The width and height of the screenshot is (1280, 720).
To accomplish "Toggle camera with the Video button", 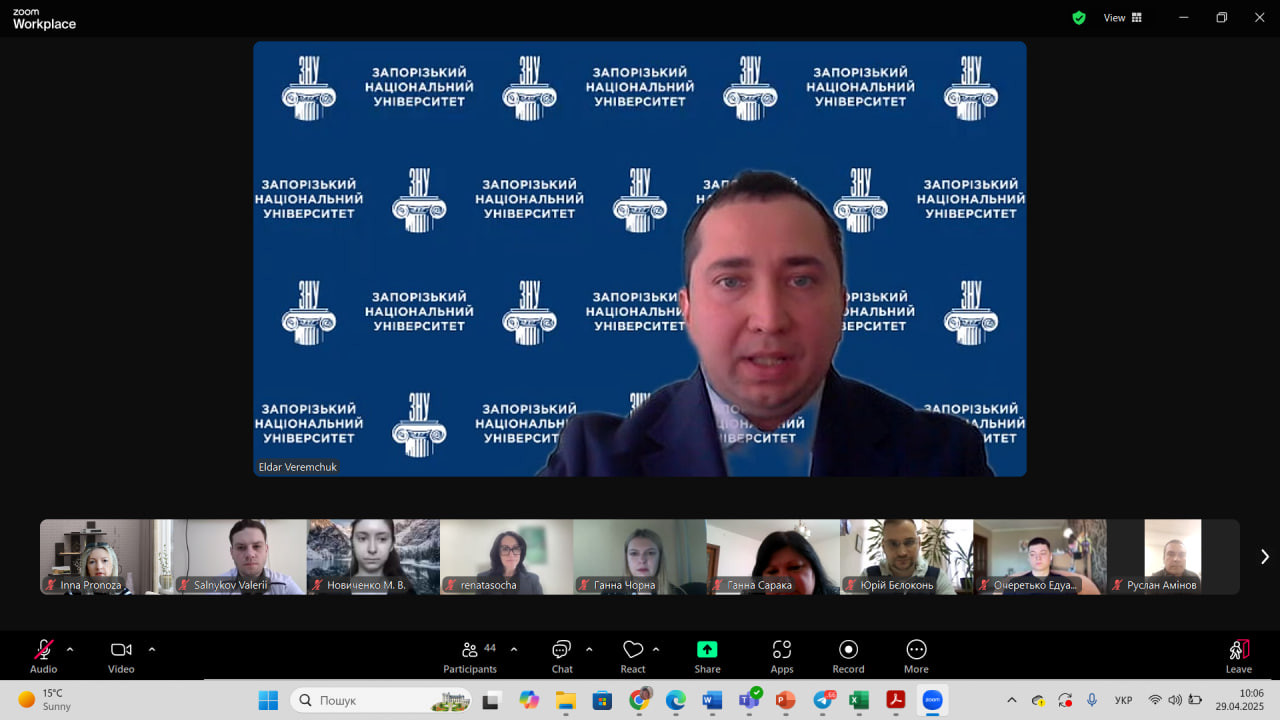I will point(121,656).
